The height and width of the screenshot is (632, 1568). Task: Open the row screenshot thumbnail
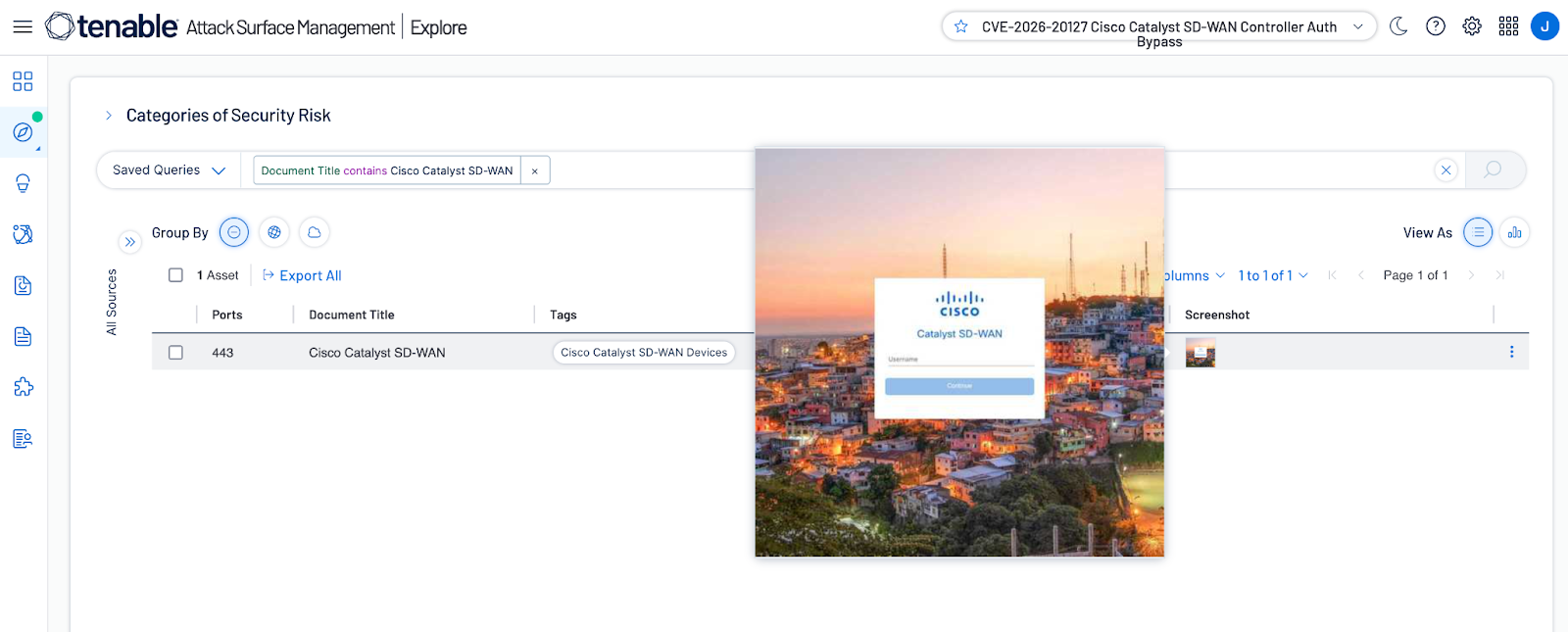(1200, 353)
